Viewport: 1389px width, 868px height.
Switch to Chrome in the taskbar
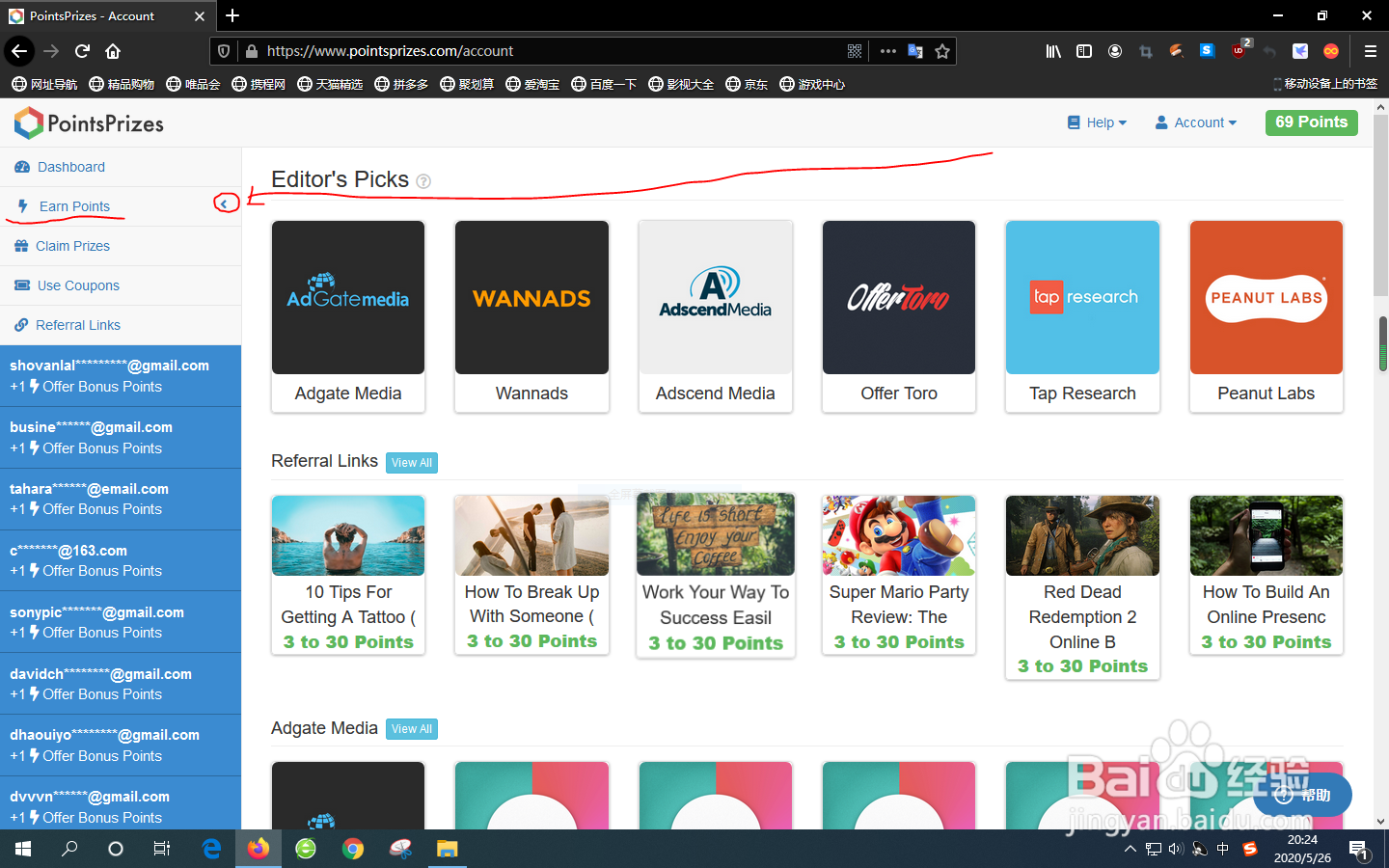(x=353, y=849)
